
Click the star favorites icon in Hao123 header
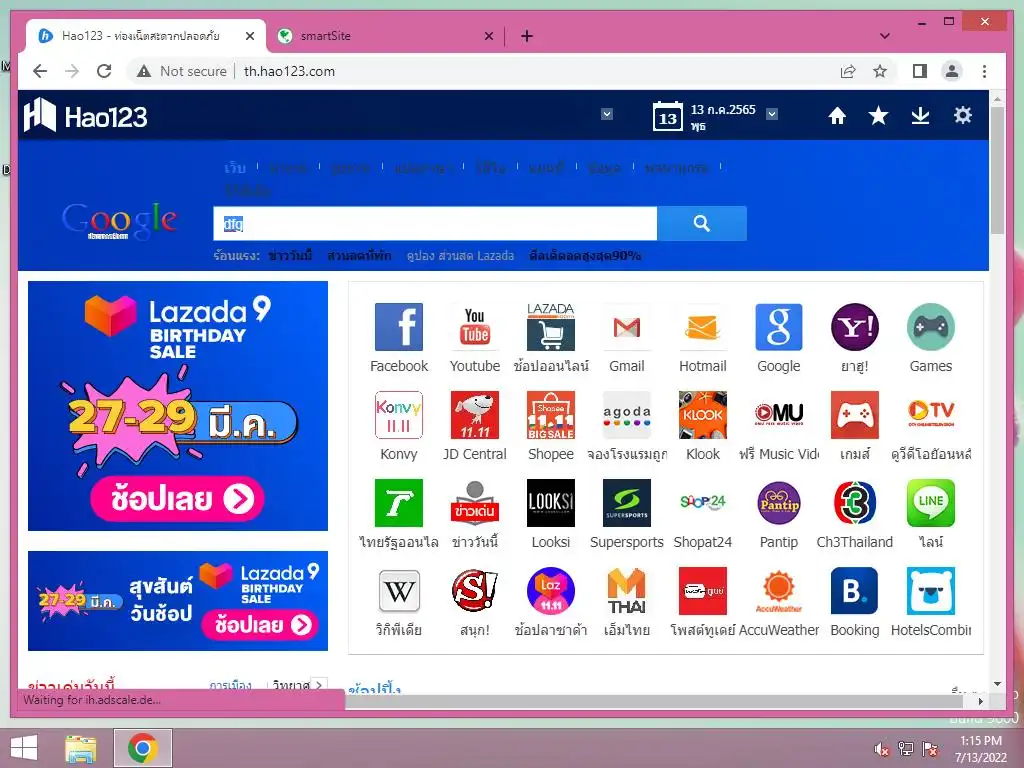point(878,116)
